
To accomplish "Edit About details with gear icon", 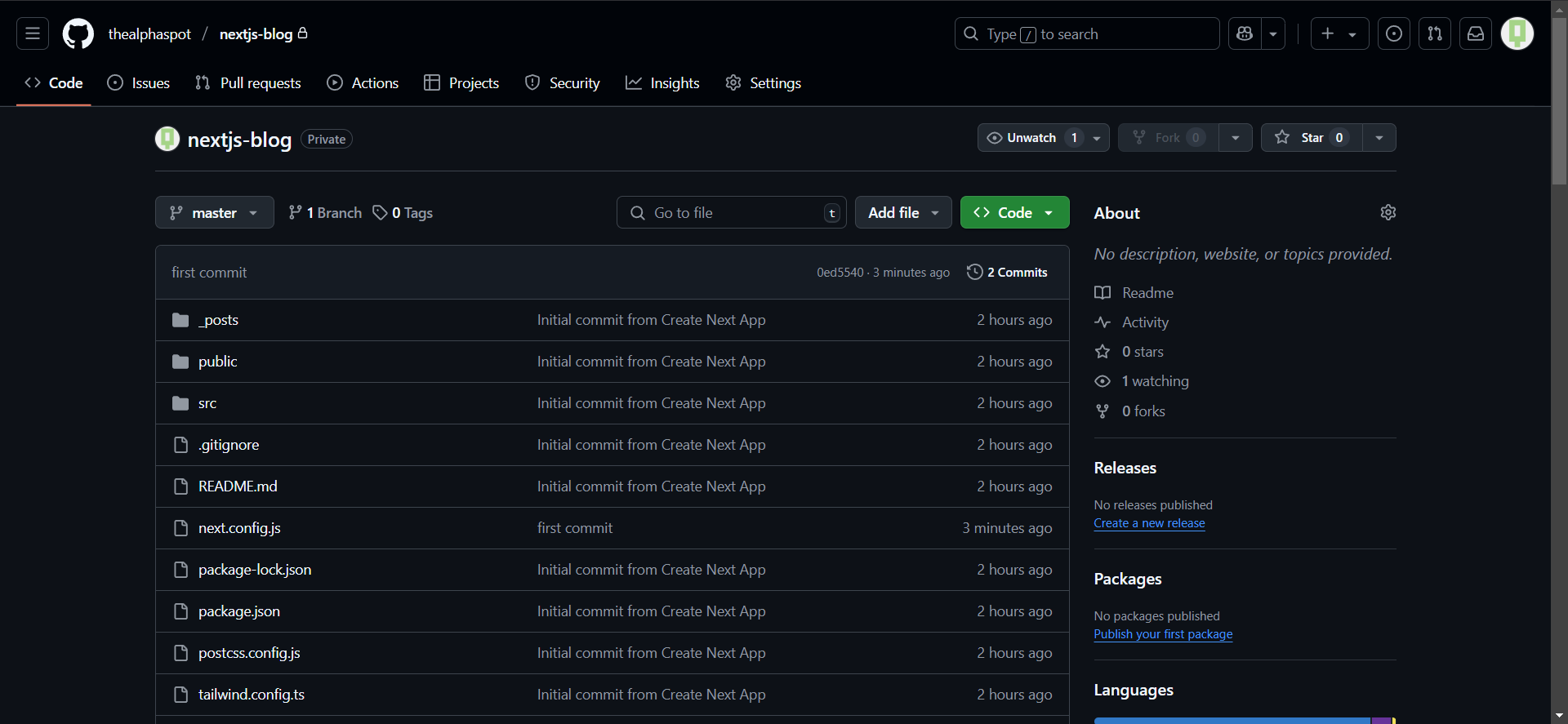I will coord(1388,212).
